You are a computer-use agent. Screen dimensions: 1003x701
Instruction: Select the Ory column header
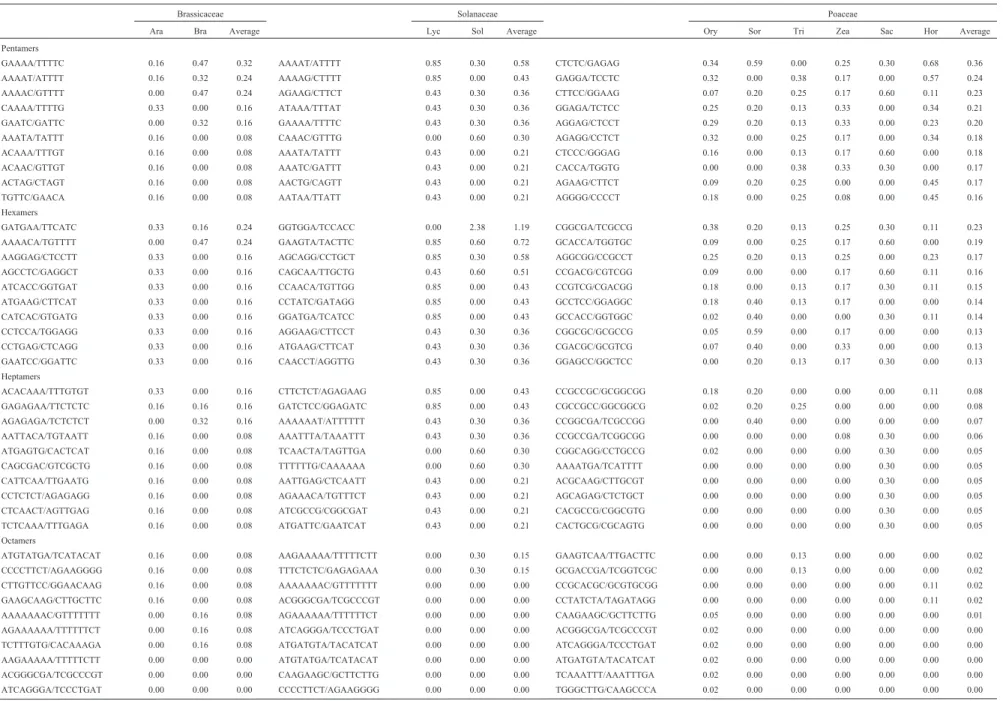click(x=710, y=31)
